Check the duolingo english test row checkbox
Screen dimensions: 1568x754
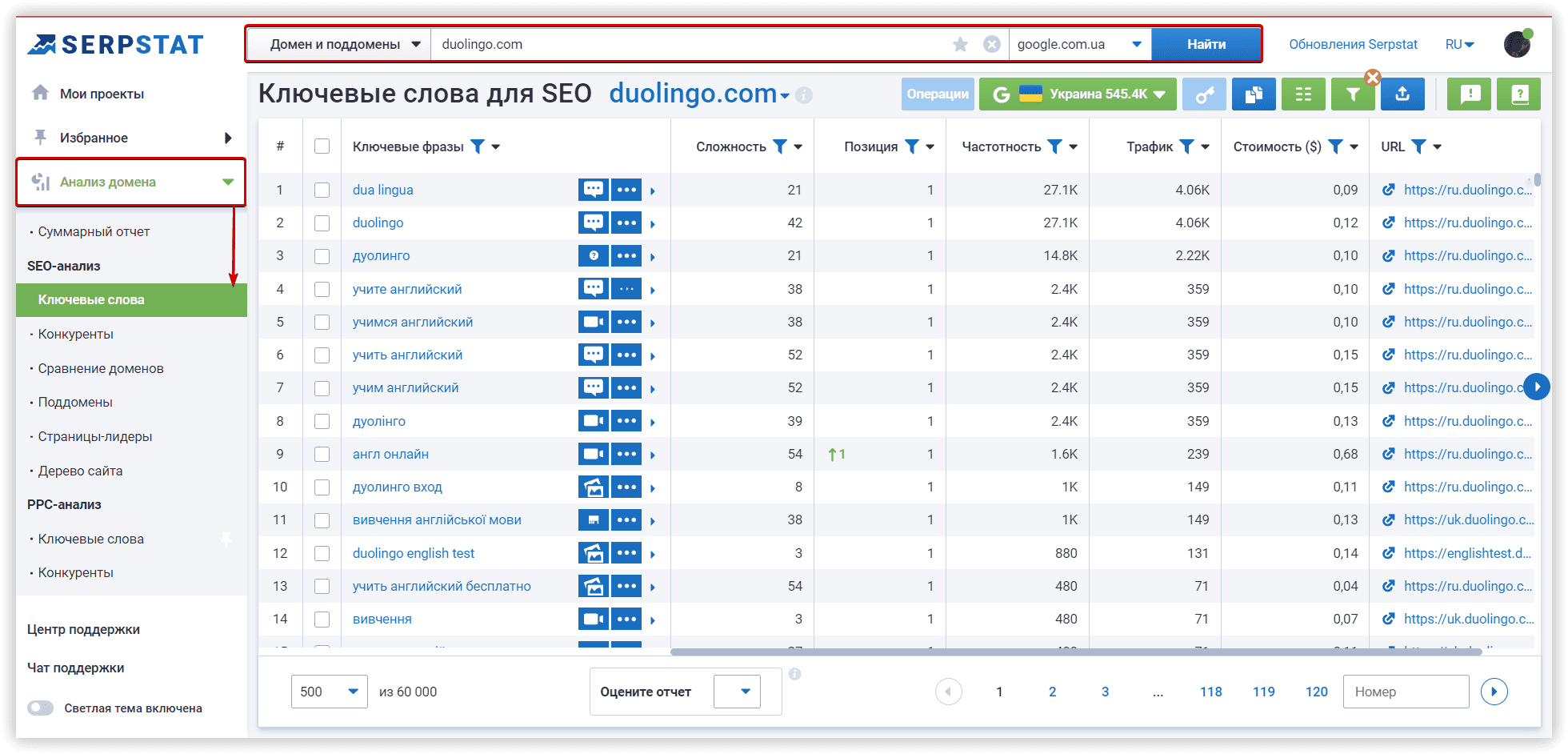tap(322, 553)
